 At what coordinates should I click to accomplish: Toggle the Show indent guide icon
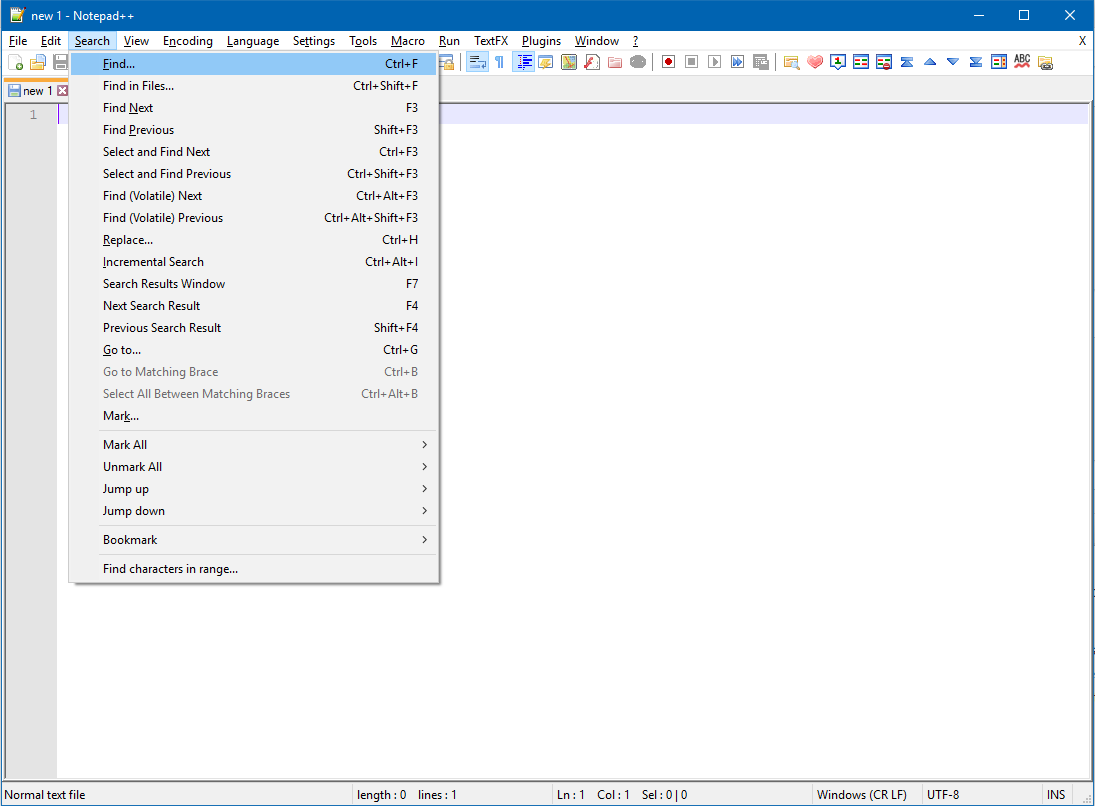tap(523, 62)
